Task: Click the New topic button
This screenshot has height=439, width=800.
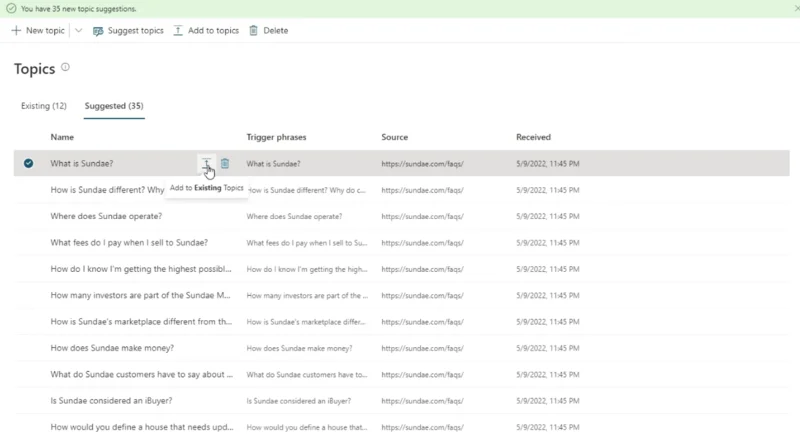Action: (x=38, y=31)
